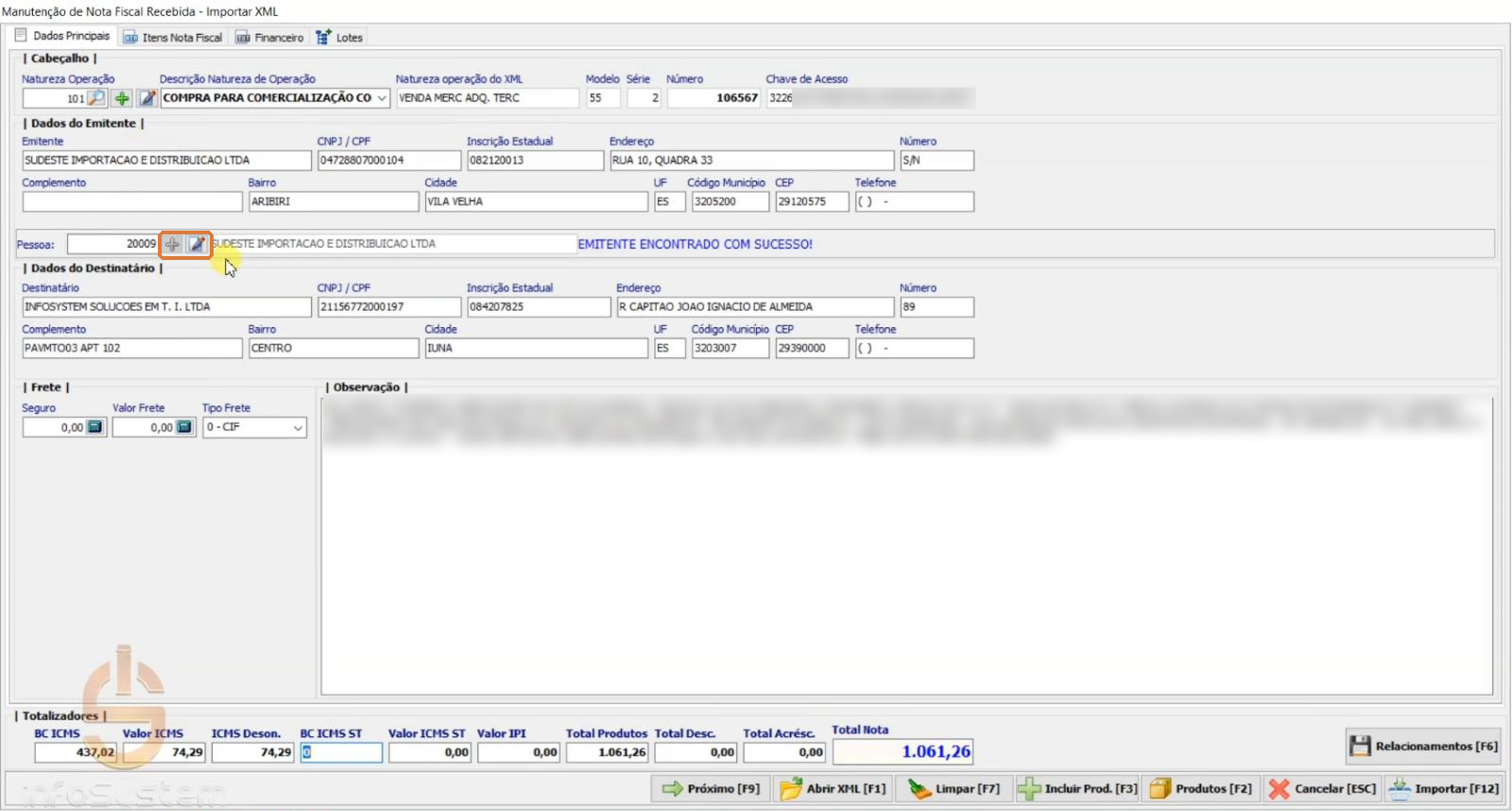Click the Emitente Complemento empty field

tap(132, 201)
